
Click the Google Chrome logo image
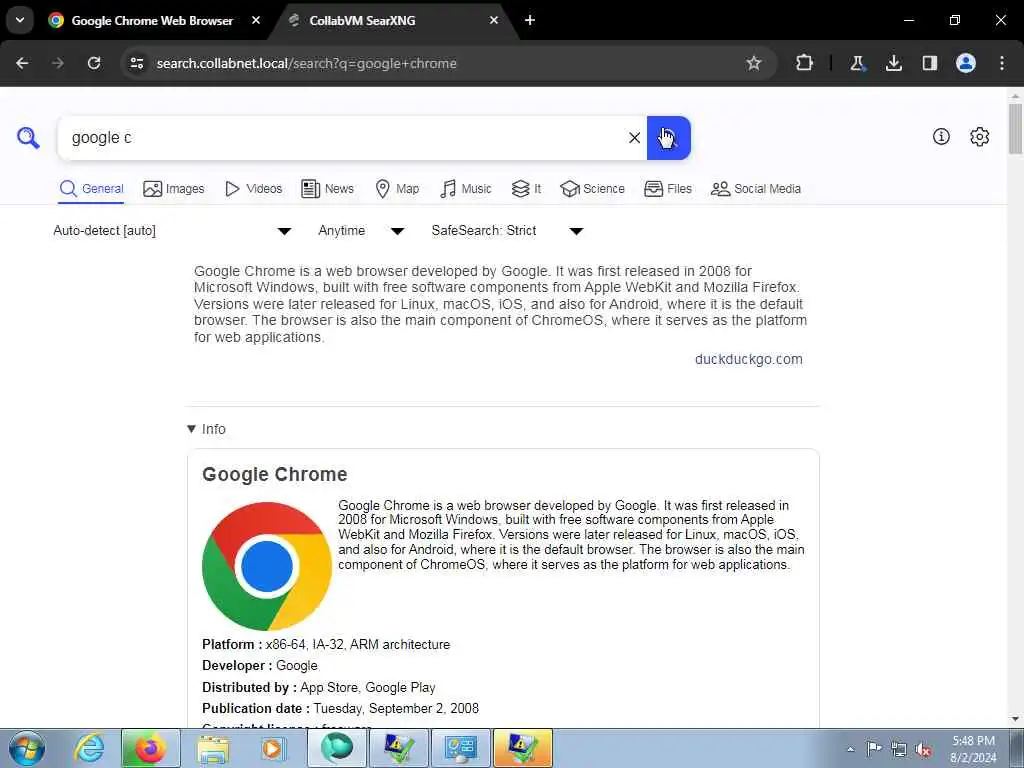pyautogui.click(x=267, y=566)
